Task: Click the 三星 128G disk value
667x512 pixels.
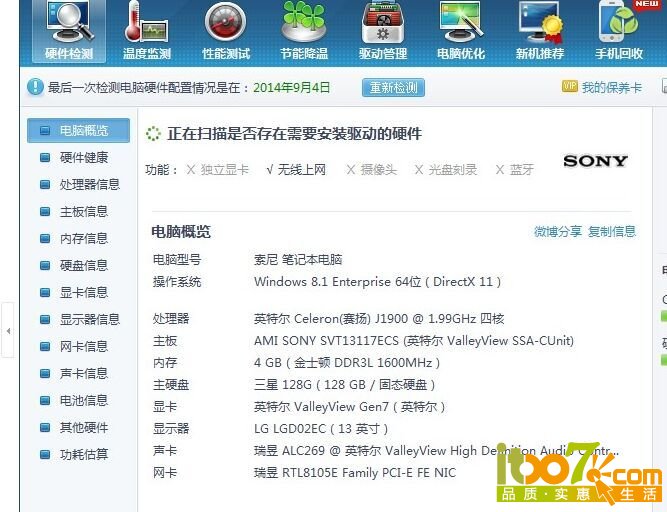Action: coord(345,385)
